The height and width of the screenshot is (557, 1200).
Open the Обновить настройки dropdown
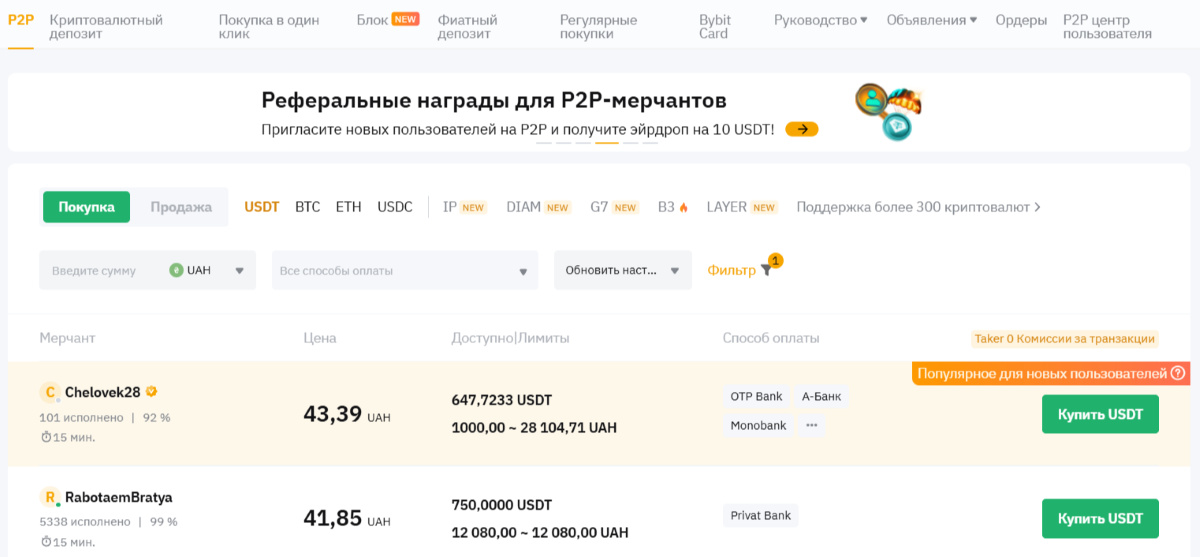click(x=622, y=271)
